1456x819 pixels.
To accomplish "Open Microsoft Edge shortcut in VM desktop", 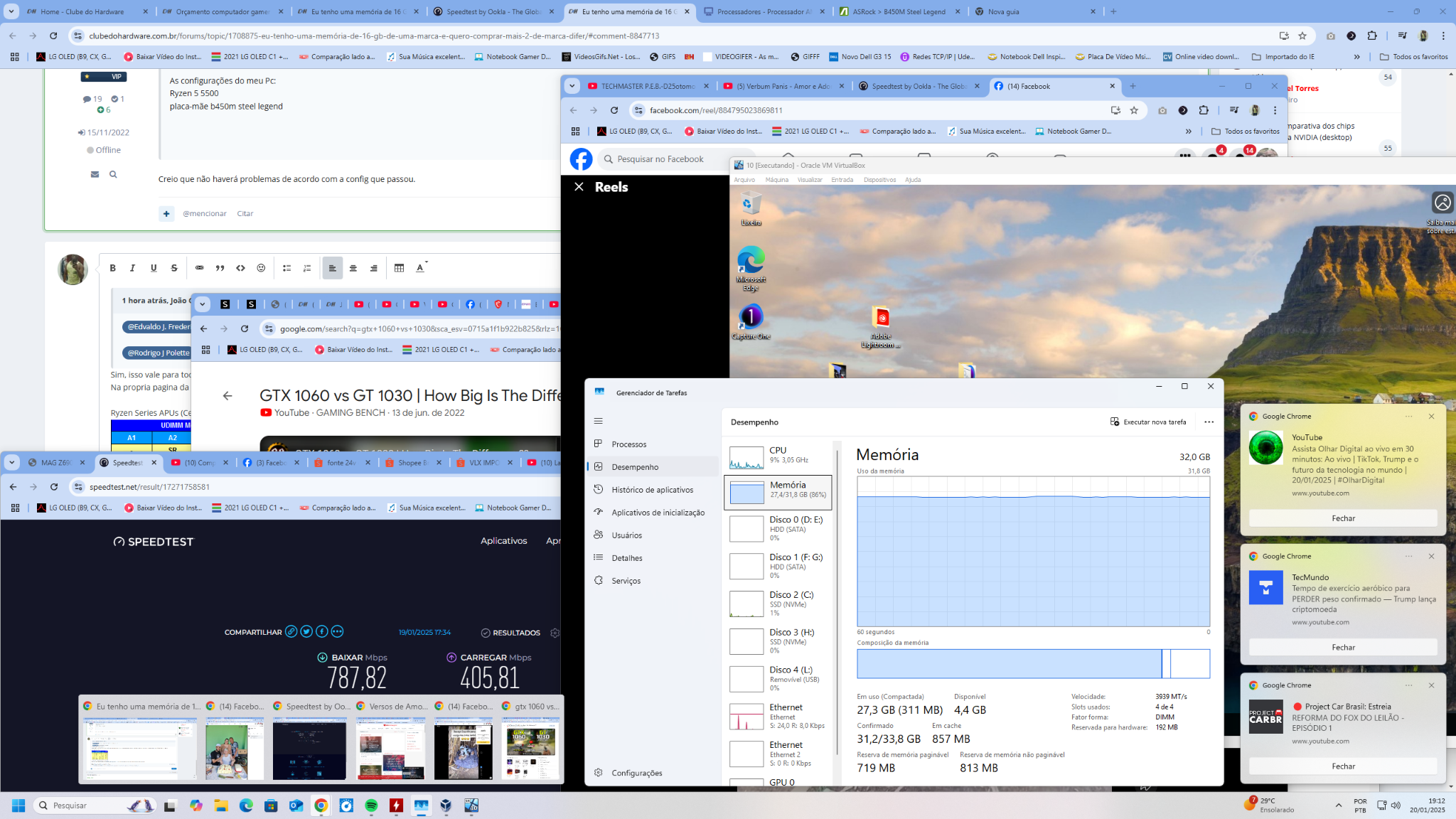I will [751, 268].
